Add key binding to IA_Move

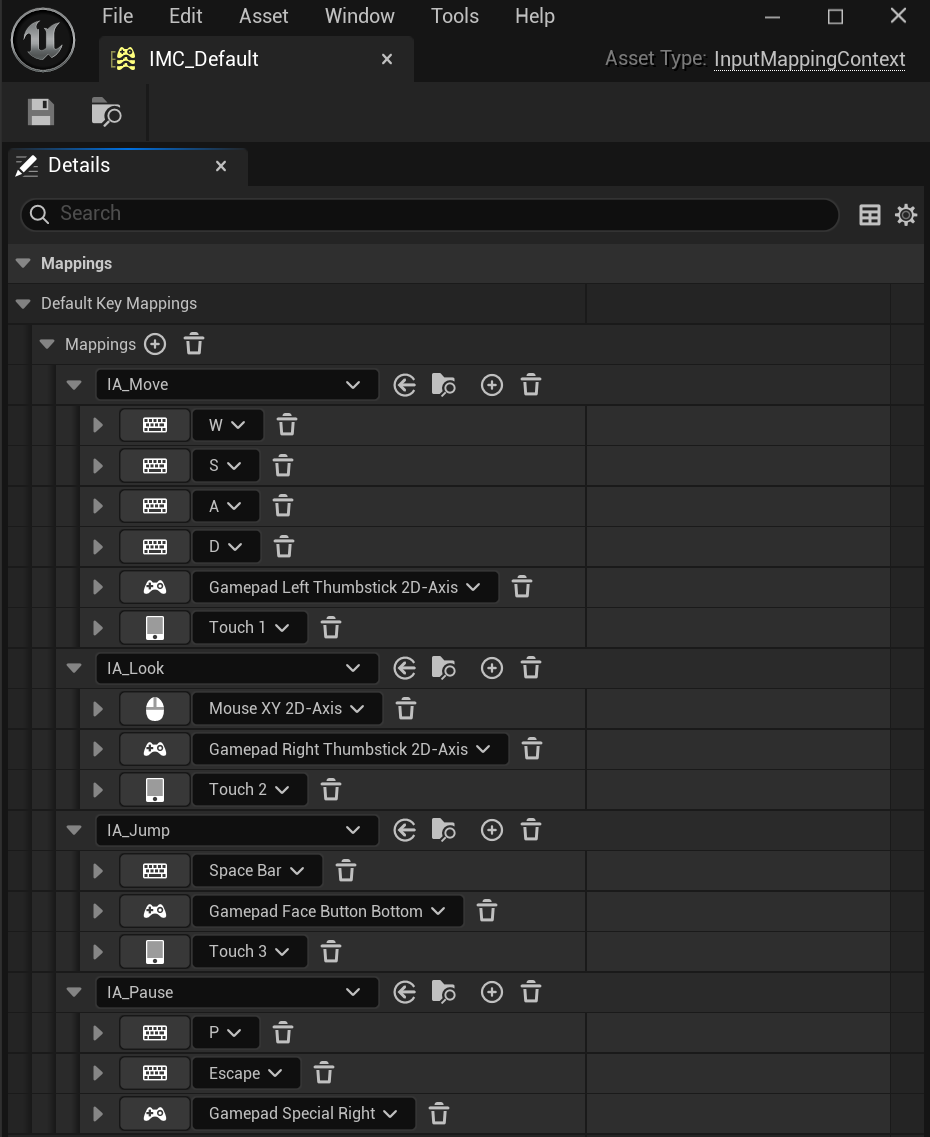click(491, 385)
